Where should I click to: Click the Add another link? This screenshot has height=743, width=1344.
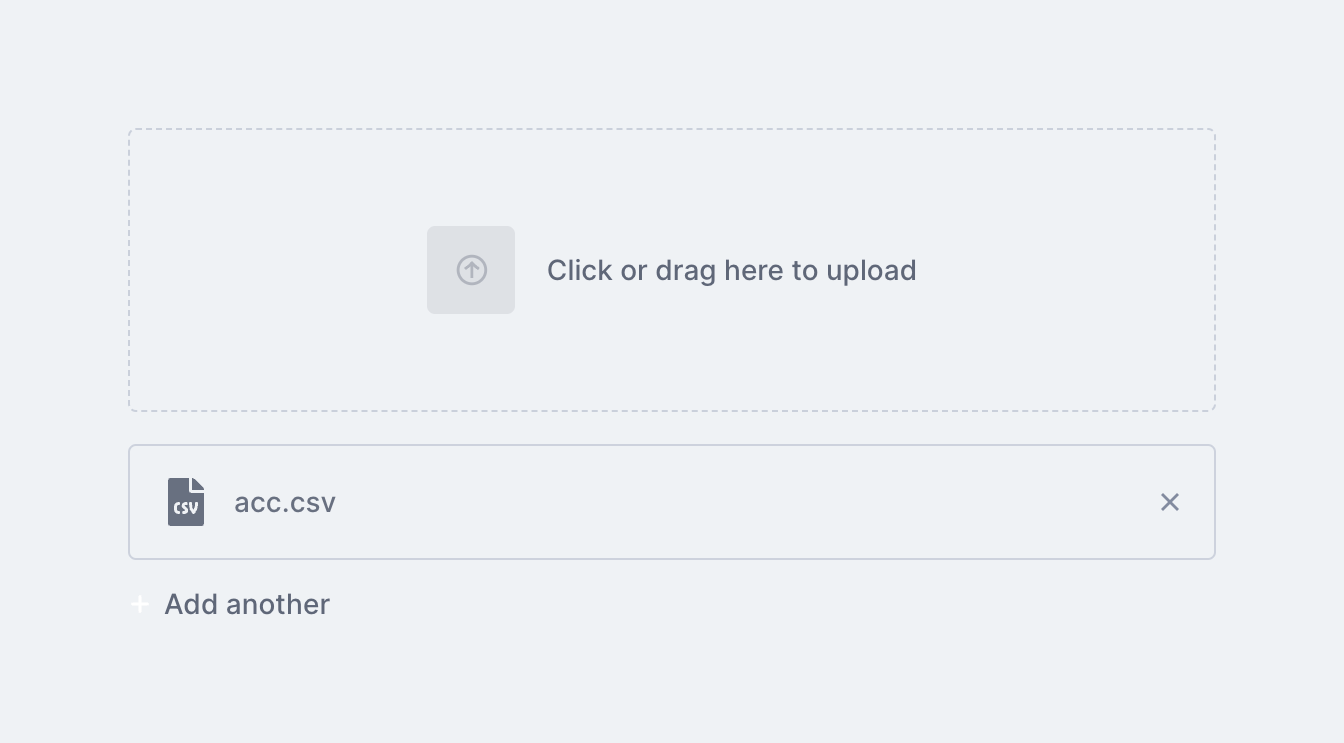click(247, 604)
